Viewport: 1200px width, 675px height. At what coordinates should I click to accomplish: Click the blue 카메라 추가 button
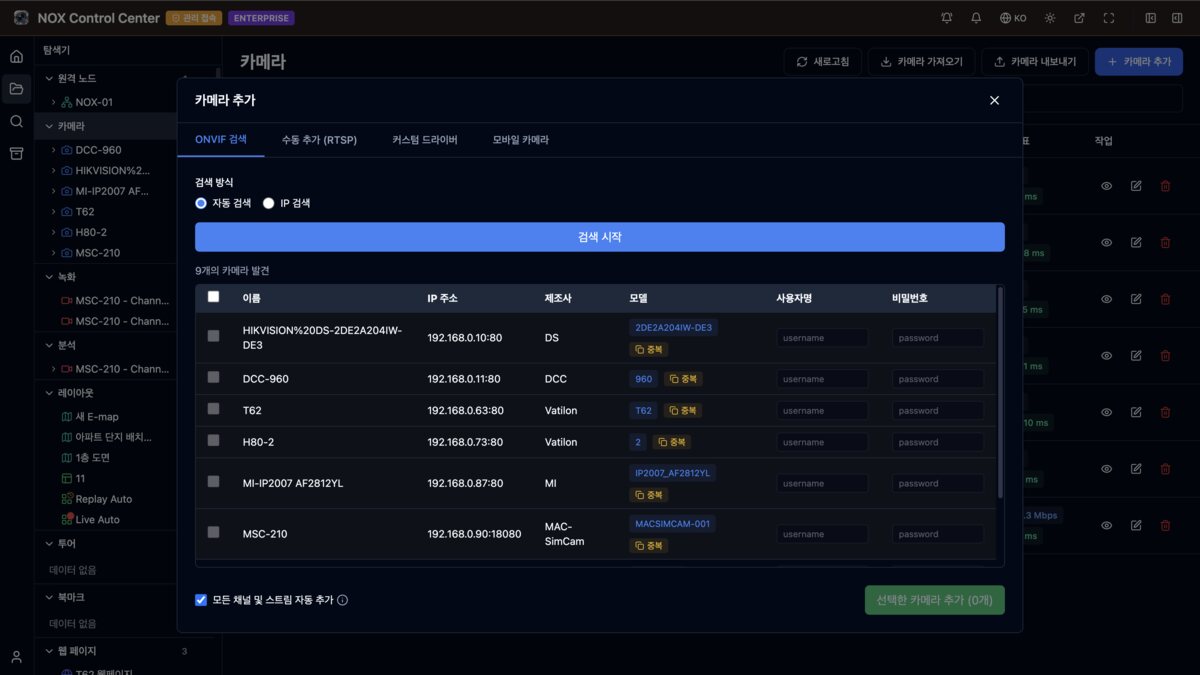coord(1139,62)
